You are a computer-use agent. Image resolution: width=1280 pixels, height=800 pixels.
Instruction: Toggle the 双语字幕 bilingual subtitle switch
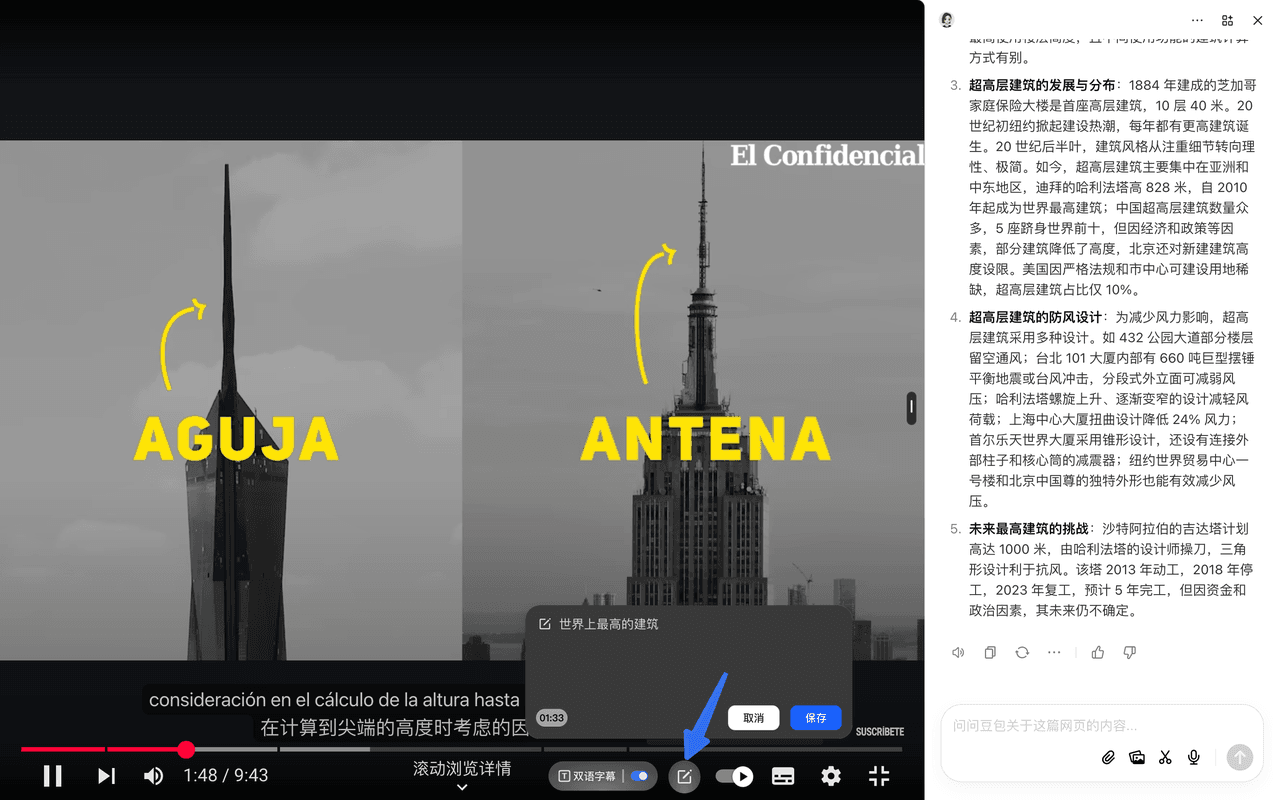(639, 776)
